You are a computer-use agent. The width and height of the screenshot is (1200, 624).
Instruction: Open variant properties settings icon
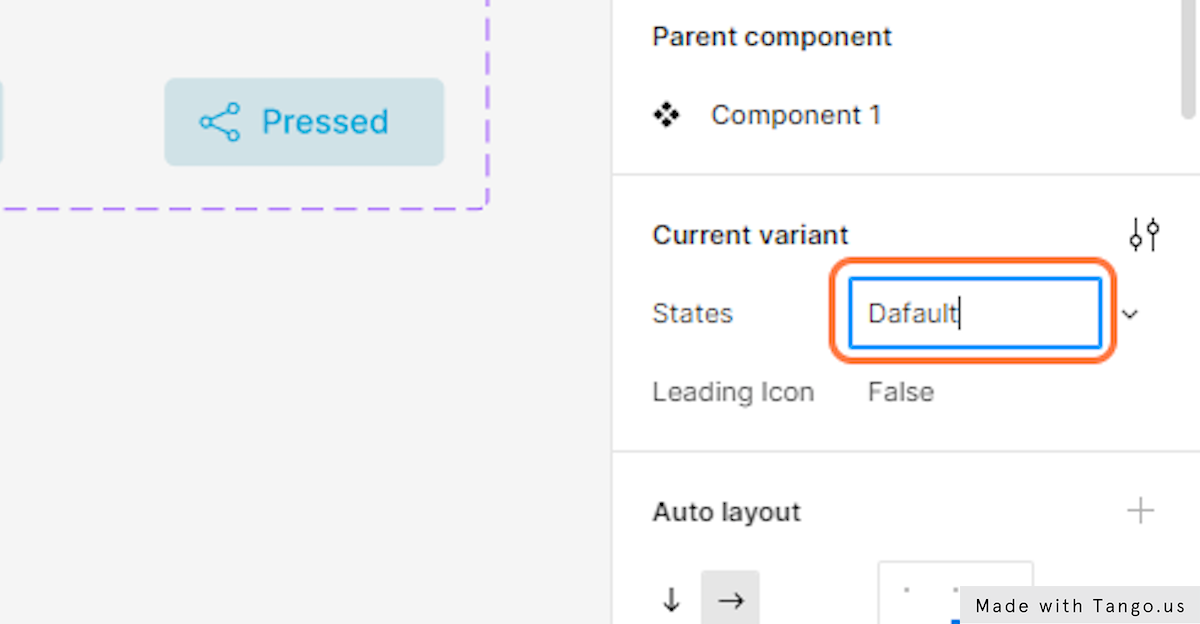(1144, 235)
